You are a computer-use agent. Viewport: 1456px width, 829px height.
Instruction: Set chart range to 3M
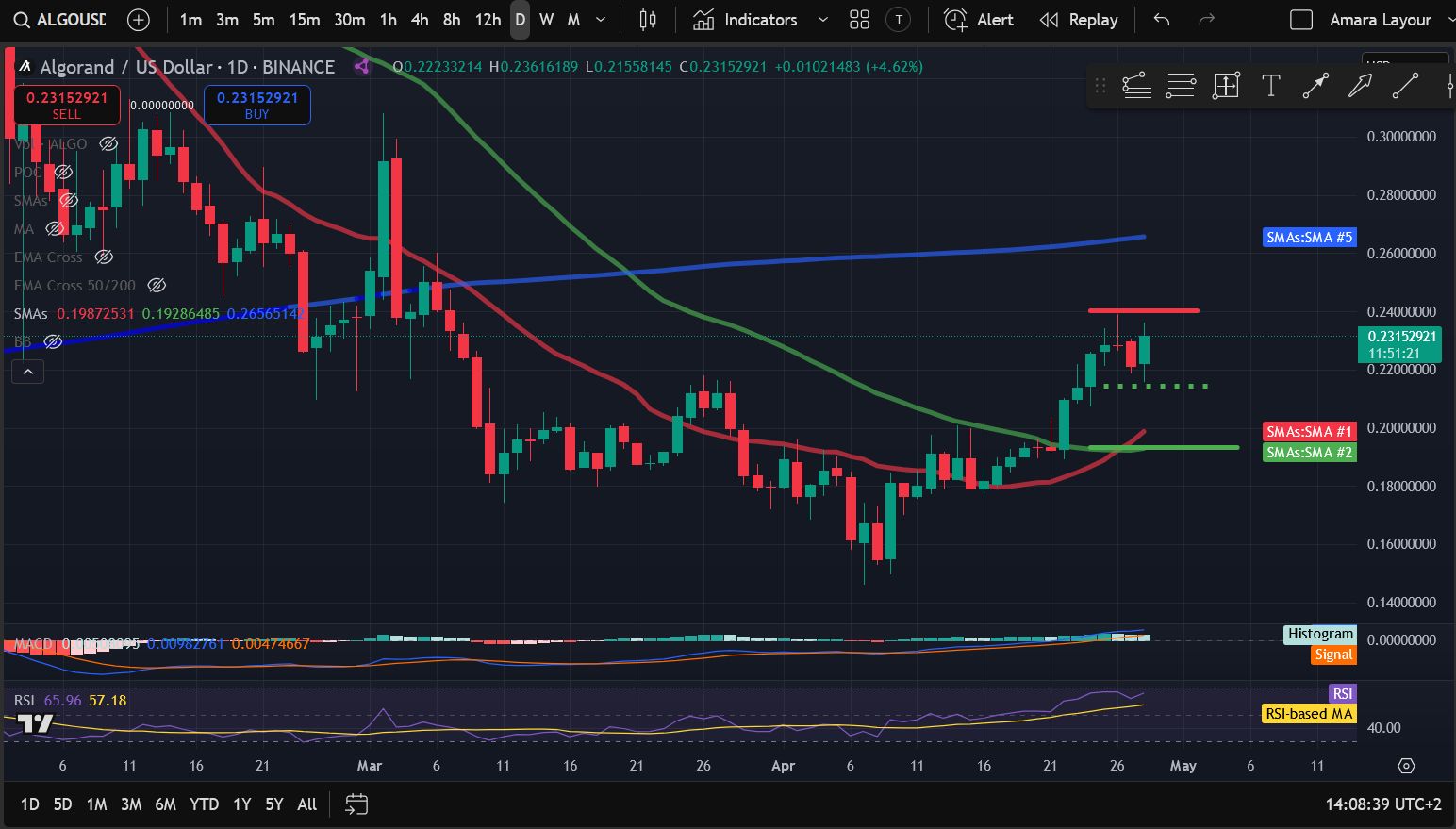[x=131, y=804]
